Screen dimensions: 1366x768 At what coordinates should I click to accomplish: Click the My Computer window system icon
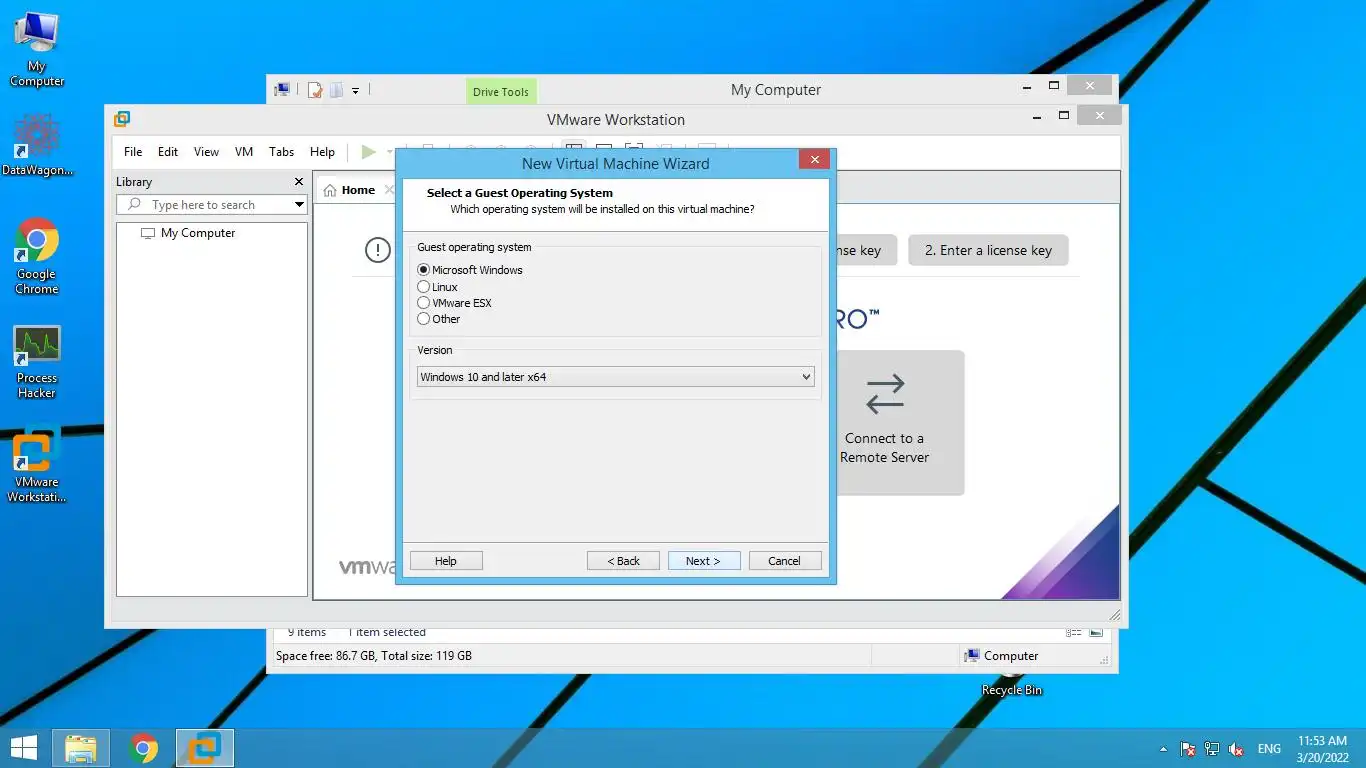click(x=282, y=90)
